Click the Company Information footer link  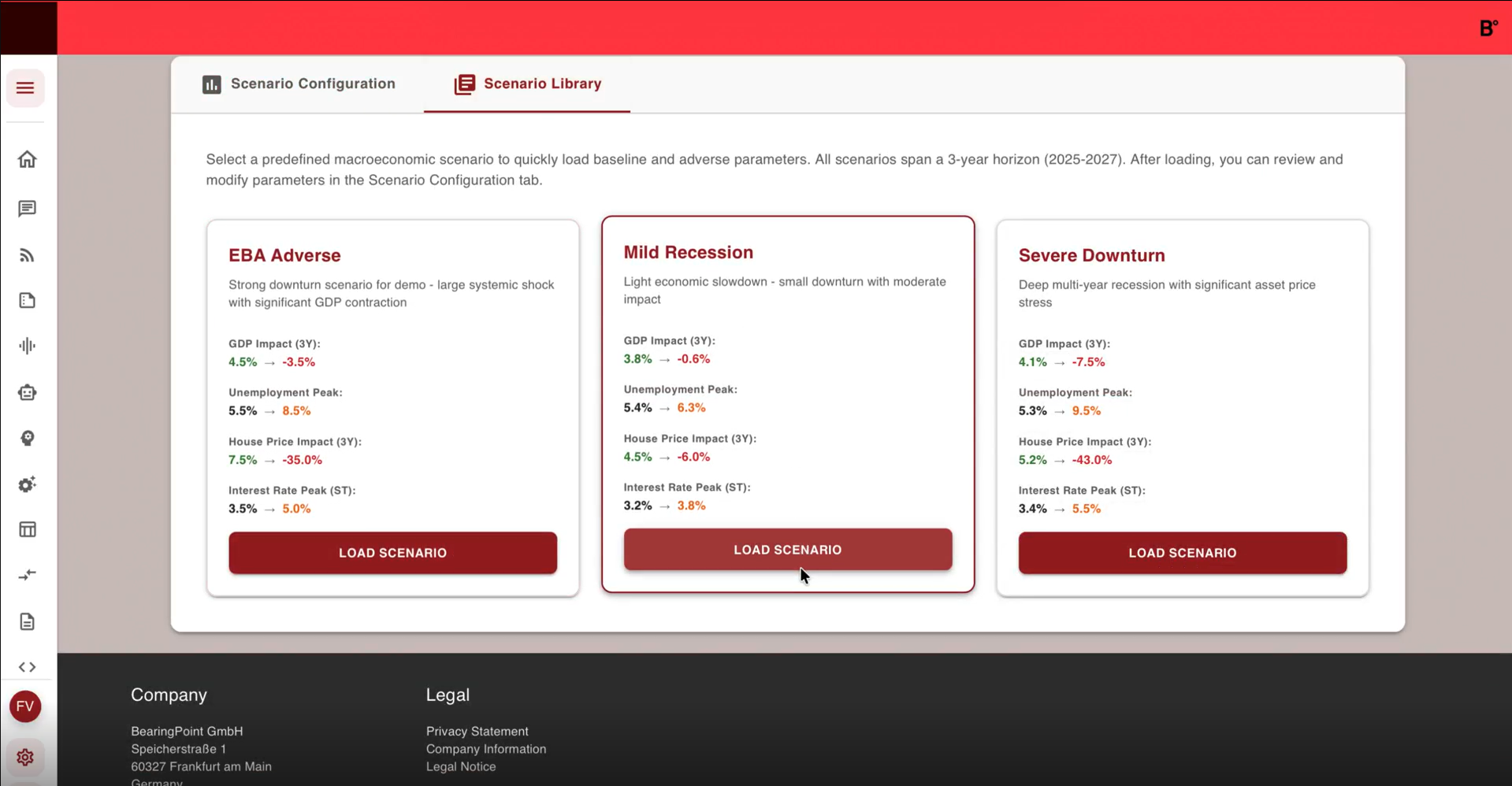point(485,749)
